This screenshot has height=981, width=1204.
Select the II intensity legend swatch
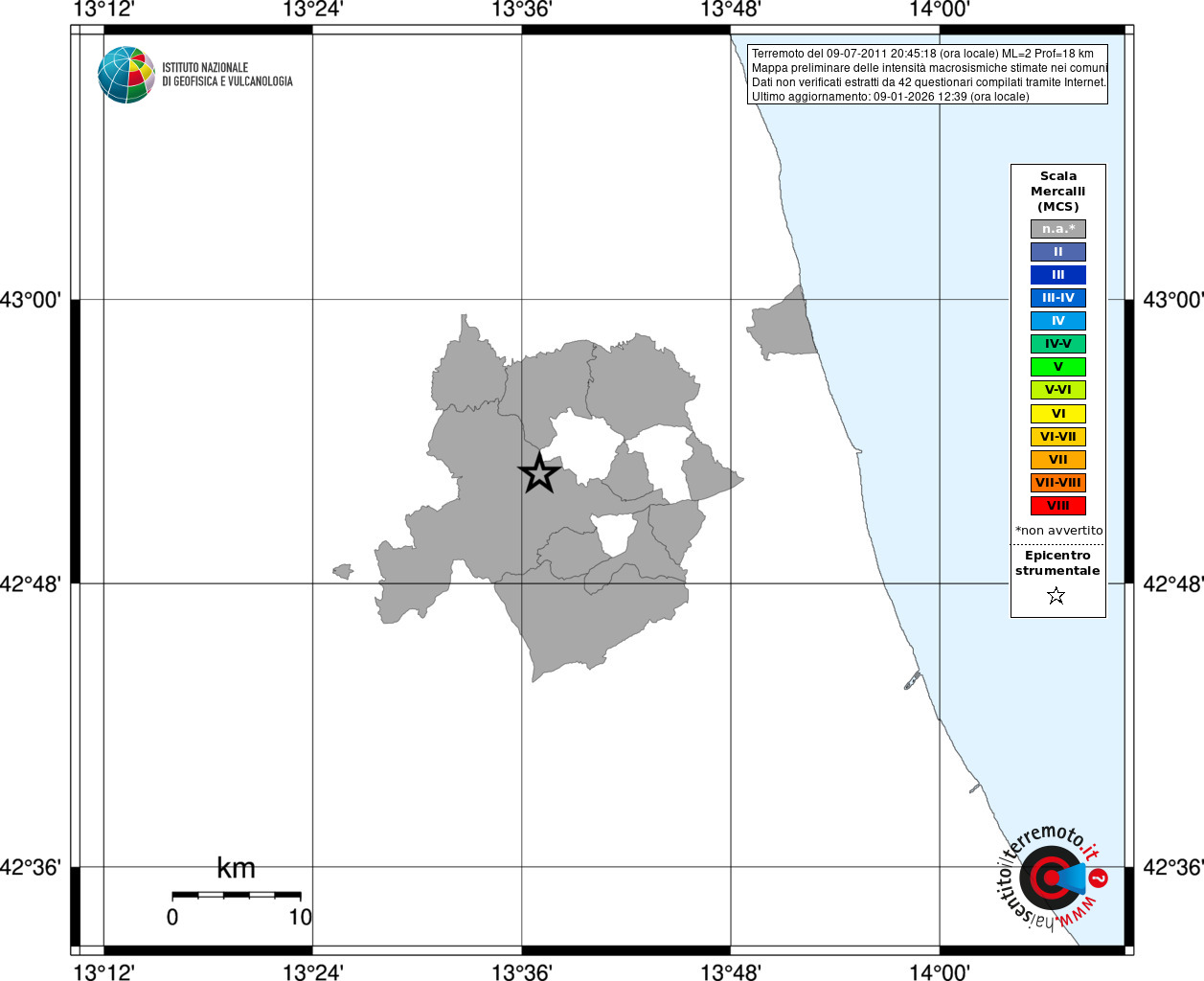(1058, 252)
